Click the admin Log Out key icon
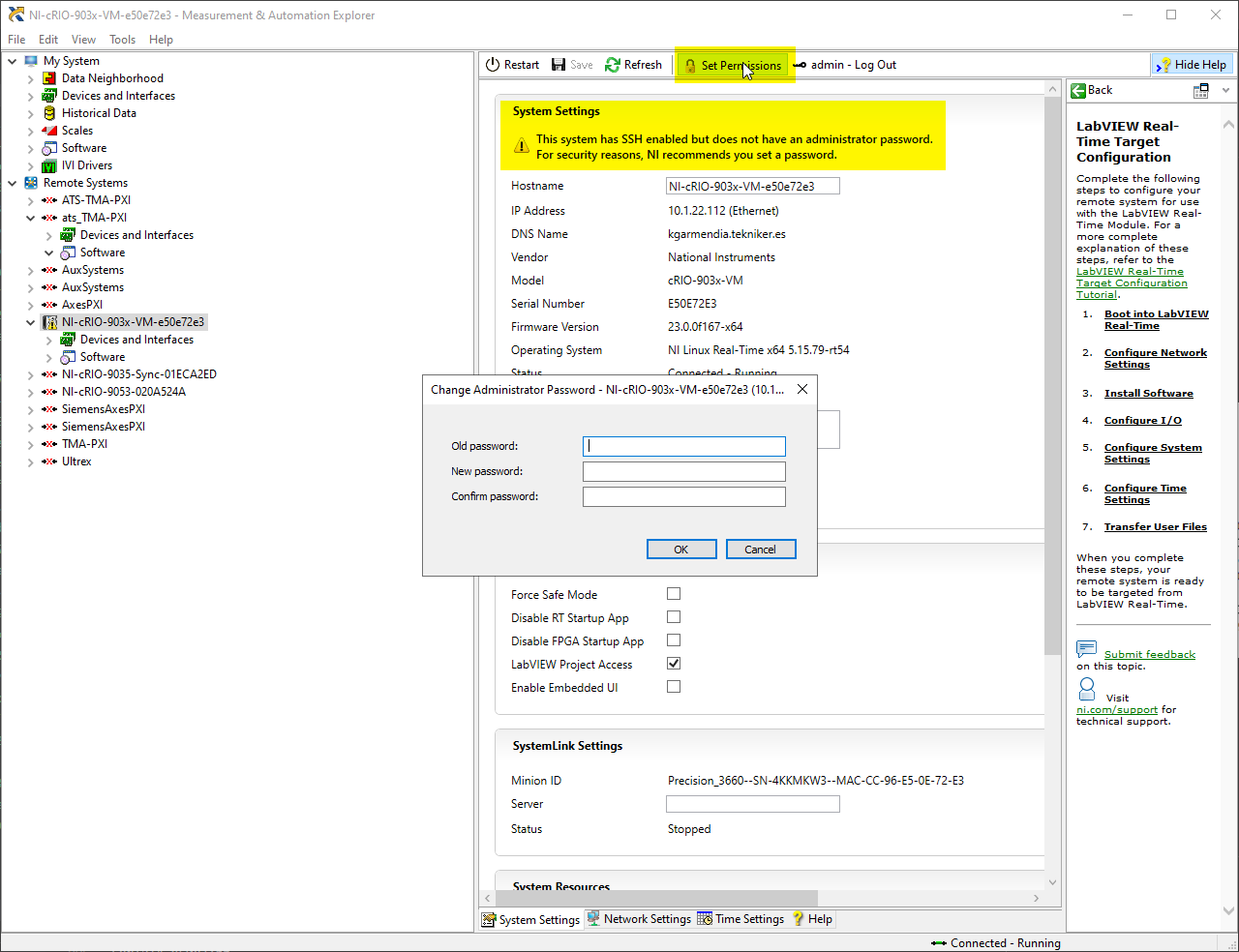 pyautogui.click(x=800, y=65)
